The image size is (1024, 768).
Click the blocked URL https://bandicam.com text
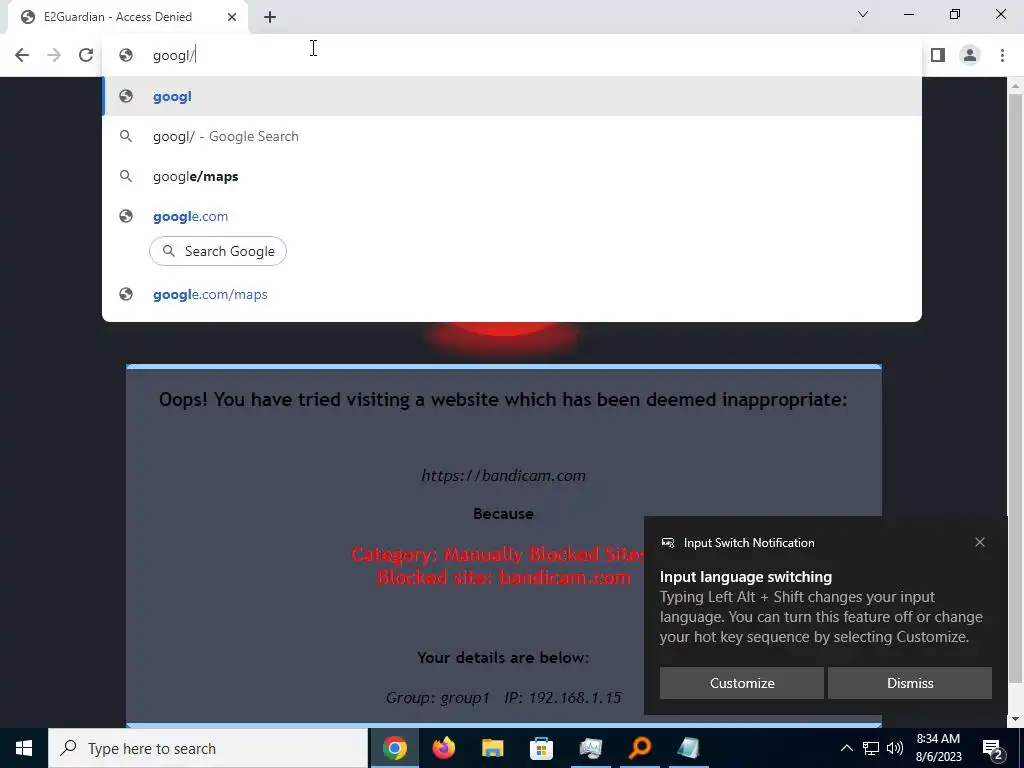coord(504,476)
